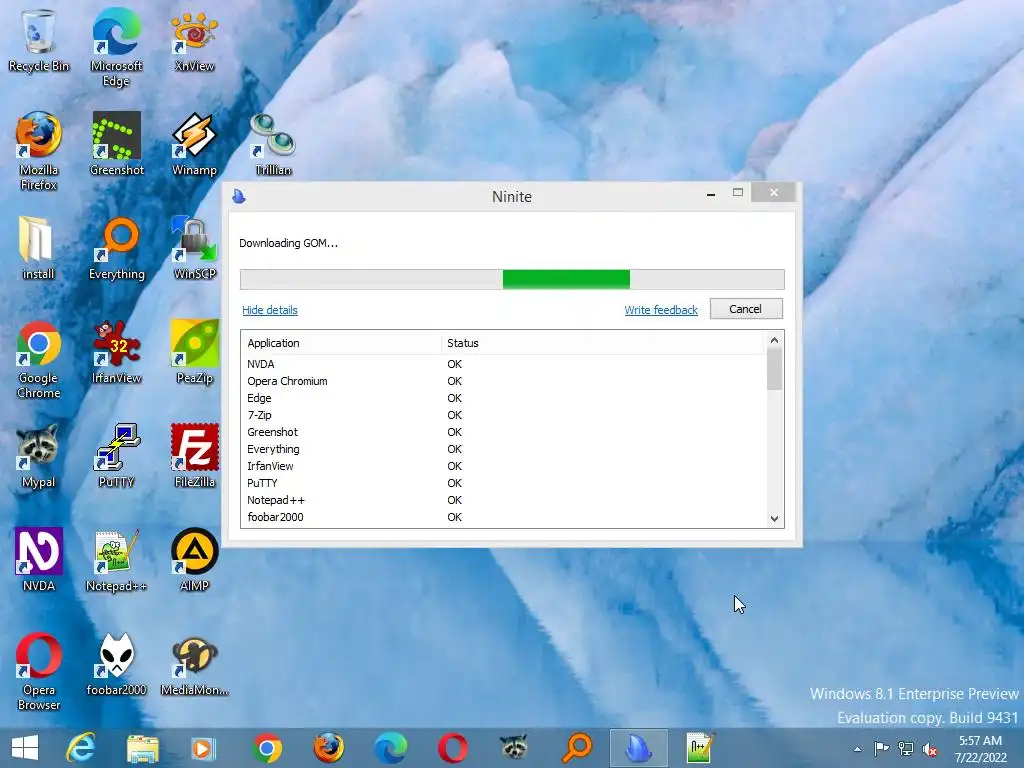This screenshot has height=768, width=1024.
Task: Open File Explorer from the taskbar
Action: (142, 748)
